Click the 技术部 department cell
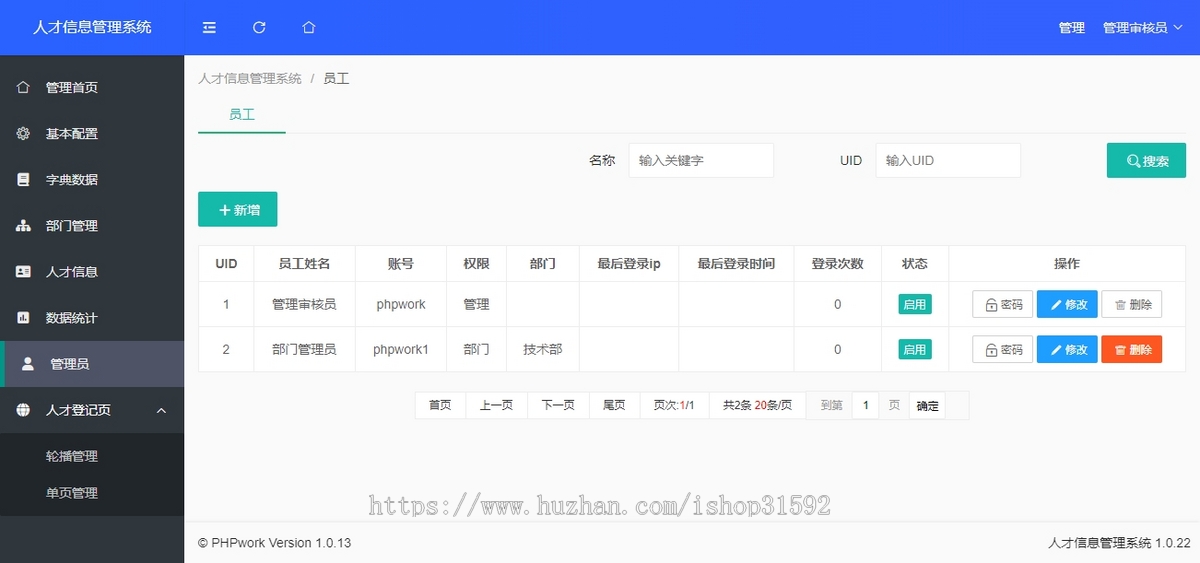1200x563 pixels. 542,350
